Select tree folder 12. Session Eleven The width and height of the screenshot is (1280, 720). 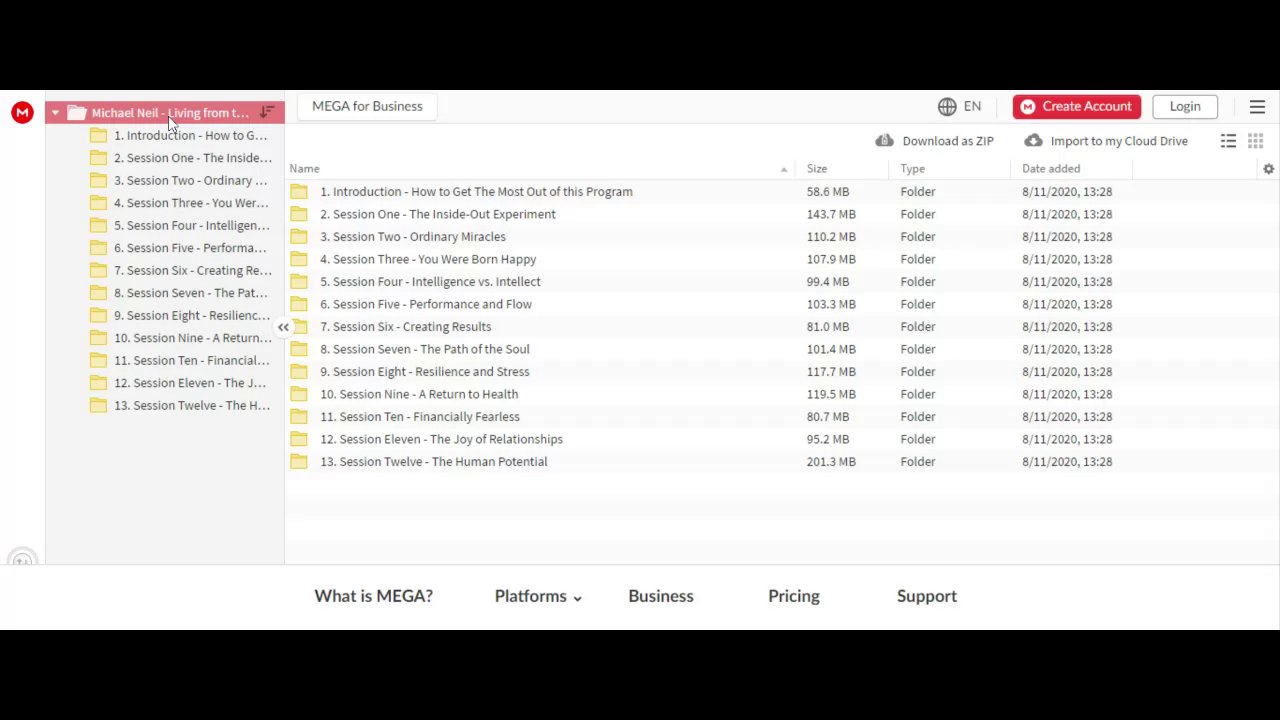tap(179, 383)
